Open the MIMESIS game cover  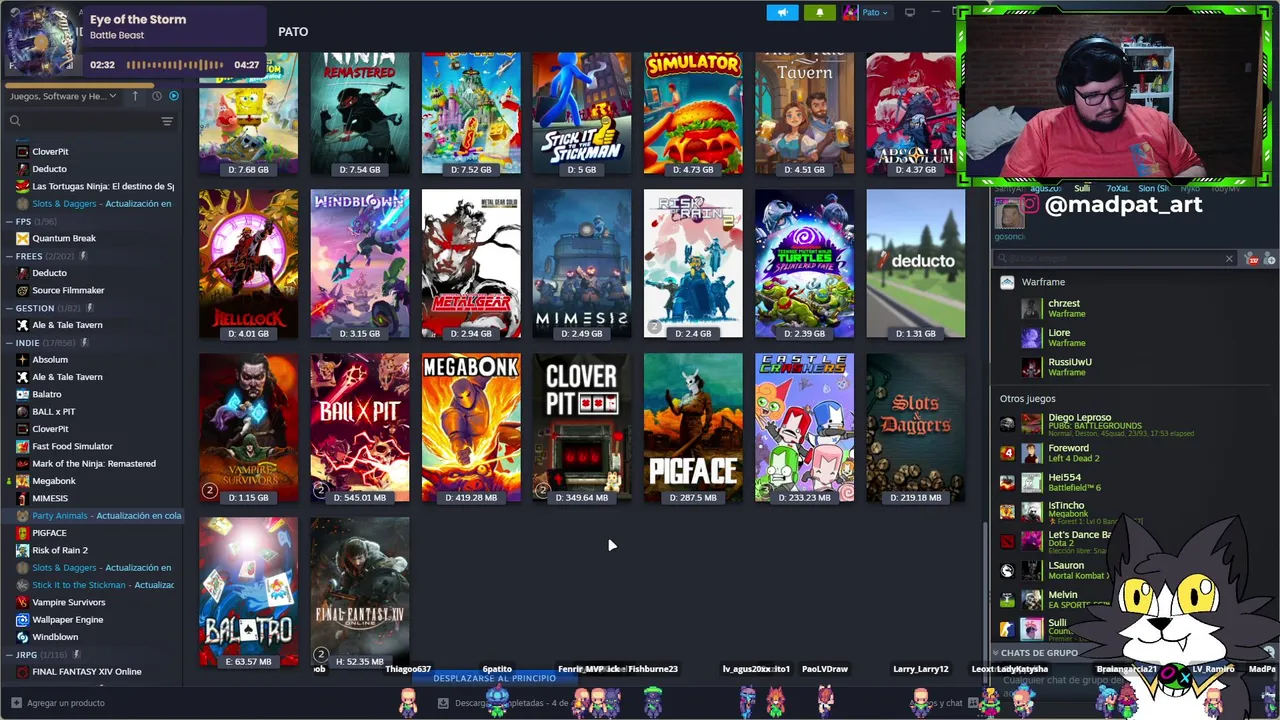pyautogui.click(x=582, y=264)
